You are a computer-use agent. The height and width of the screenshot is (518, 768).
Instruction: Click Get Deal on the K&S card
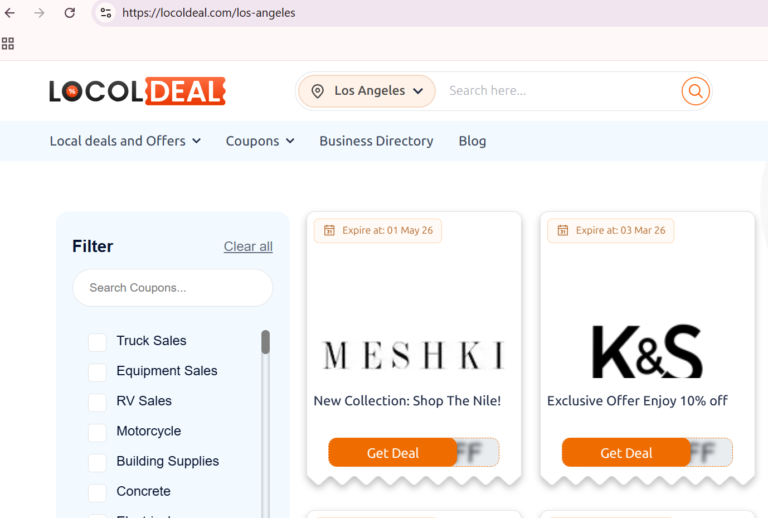pyautogui.click(x=626, y=452)
